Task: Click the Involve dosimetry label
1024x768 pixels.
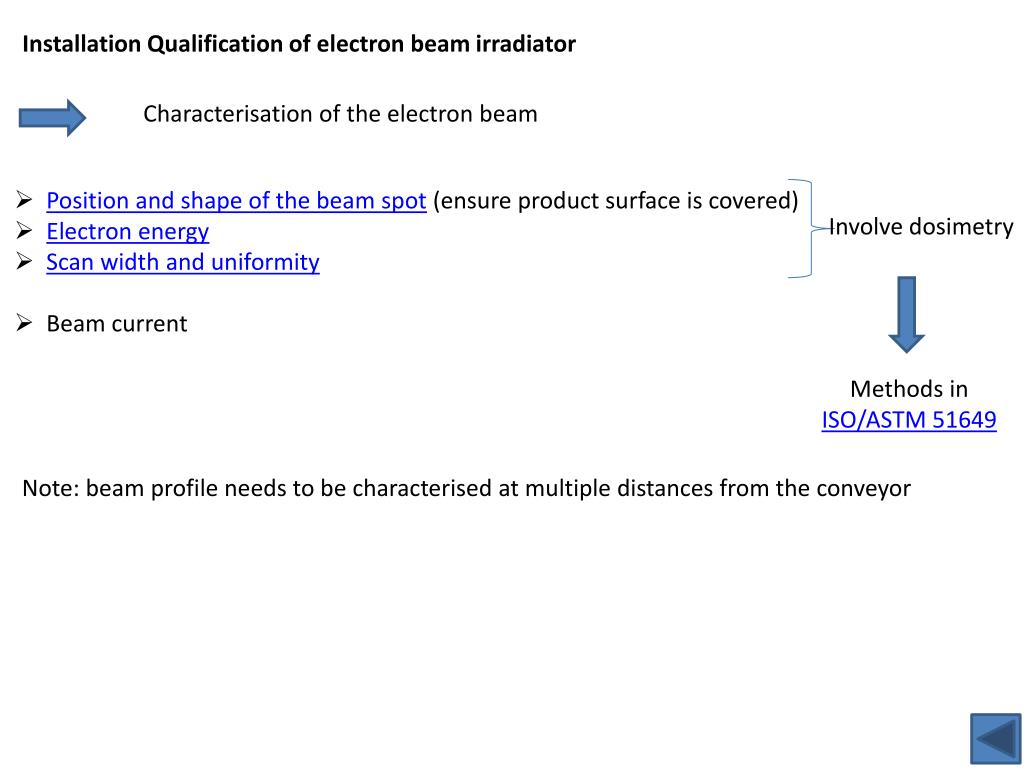Action: pos(921,227)
